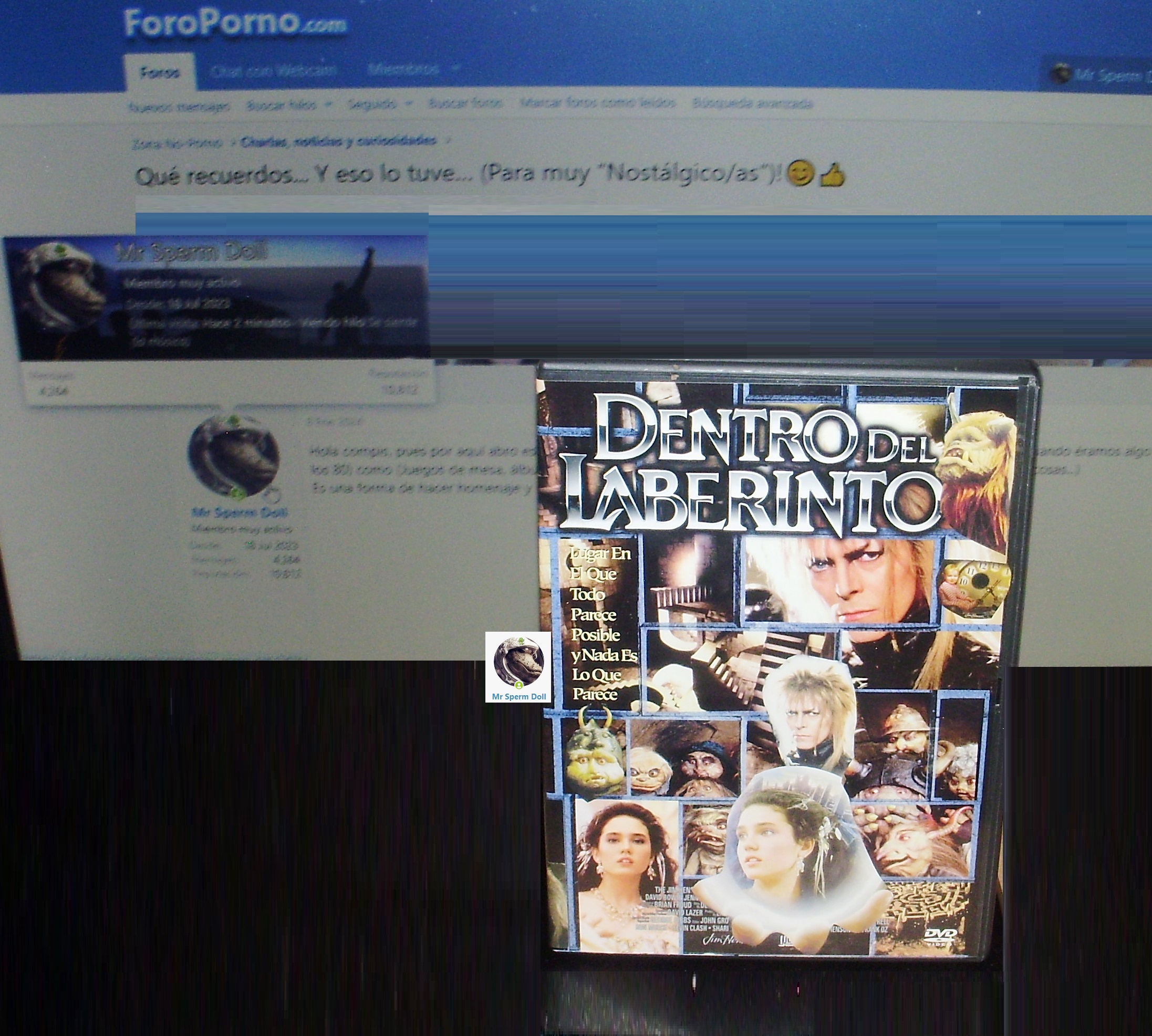The image size is (1152, 1036).
Task: Click the 'Miembro muy activo' text in popup
Action: (182, 282)
